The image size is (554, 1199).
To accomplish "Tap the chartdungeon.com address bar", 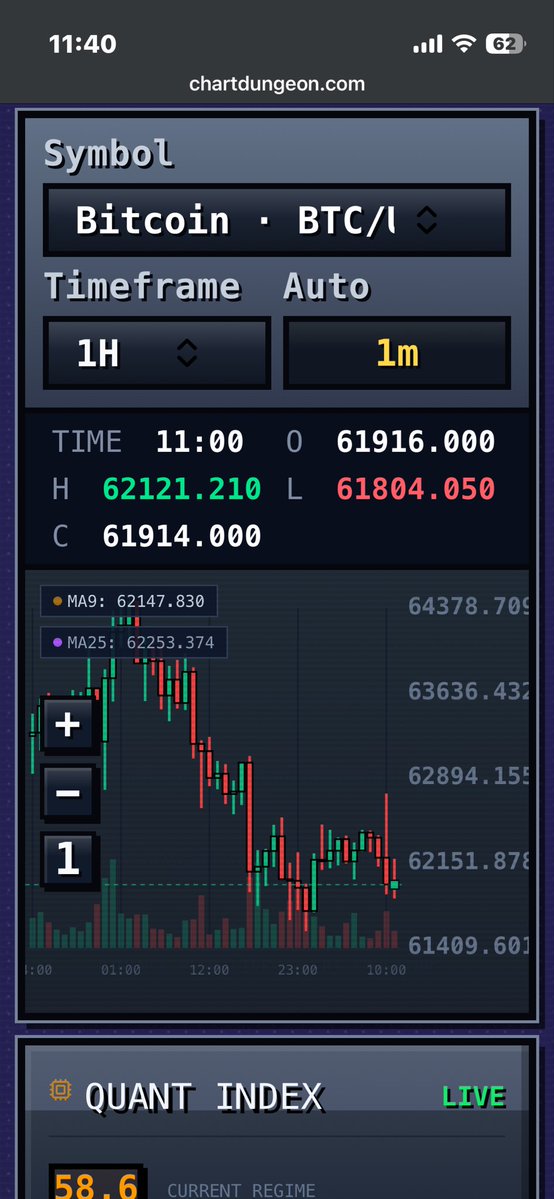I will pos(277,83).
